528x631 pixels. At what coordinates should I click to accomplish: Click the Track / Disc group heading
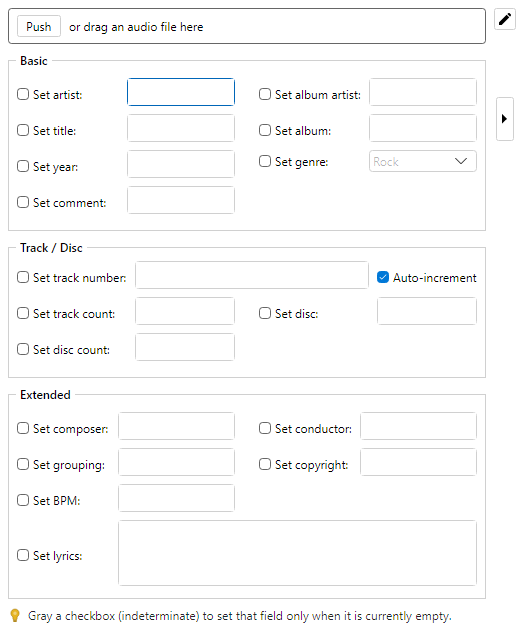(x=51, y=248)
